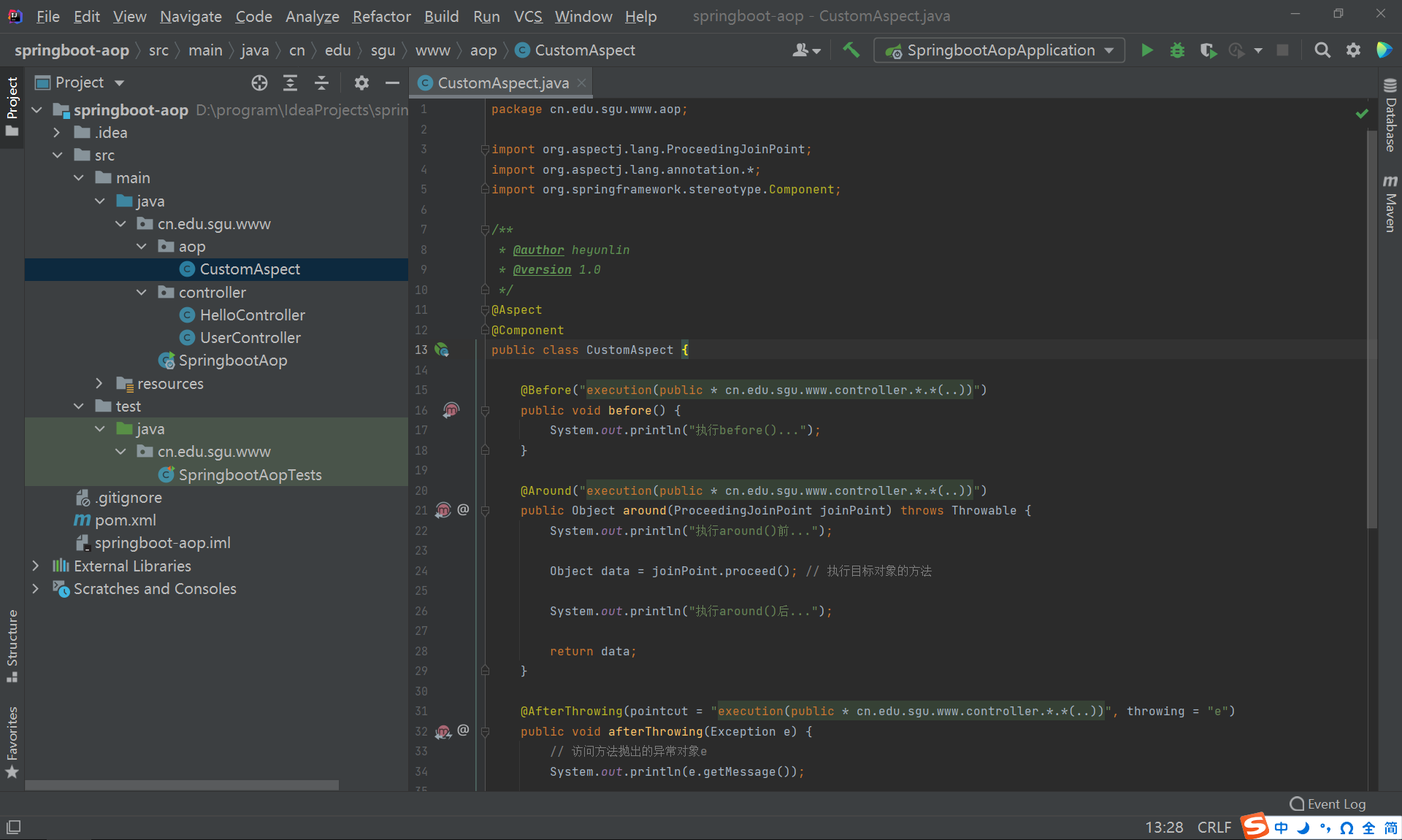The height and width of the screenshot is (840, 1402).
Task: Click CRLF line separator in status bar
Action: coord(1214,827)
